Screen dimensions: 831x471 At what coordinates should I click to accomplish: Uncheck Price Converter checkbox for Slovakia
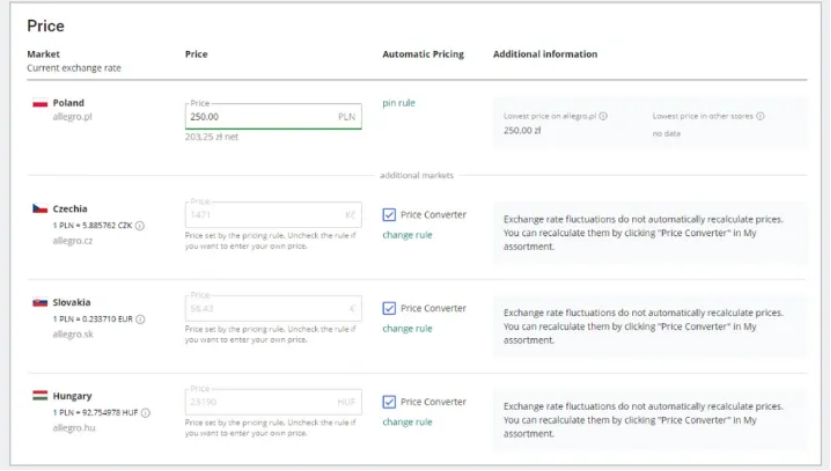(389, 308)
